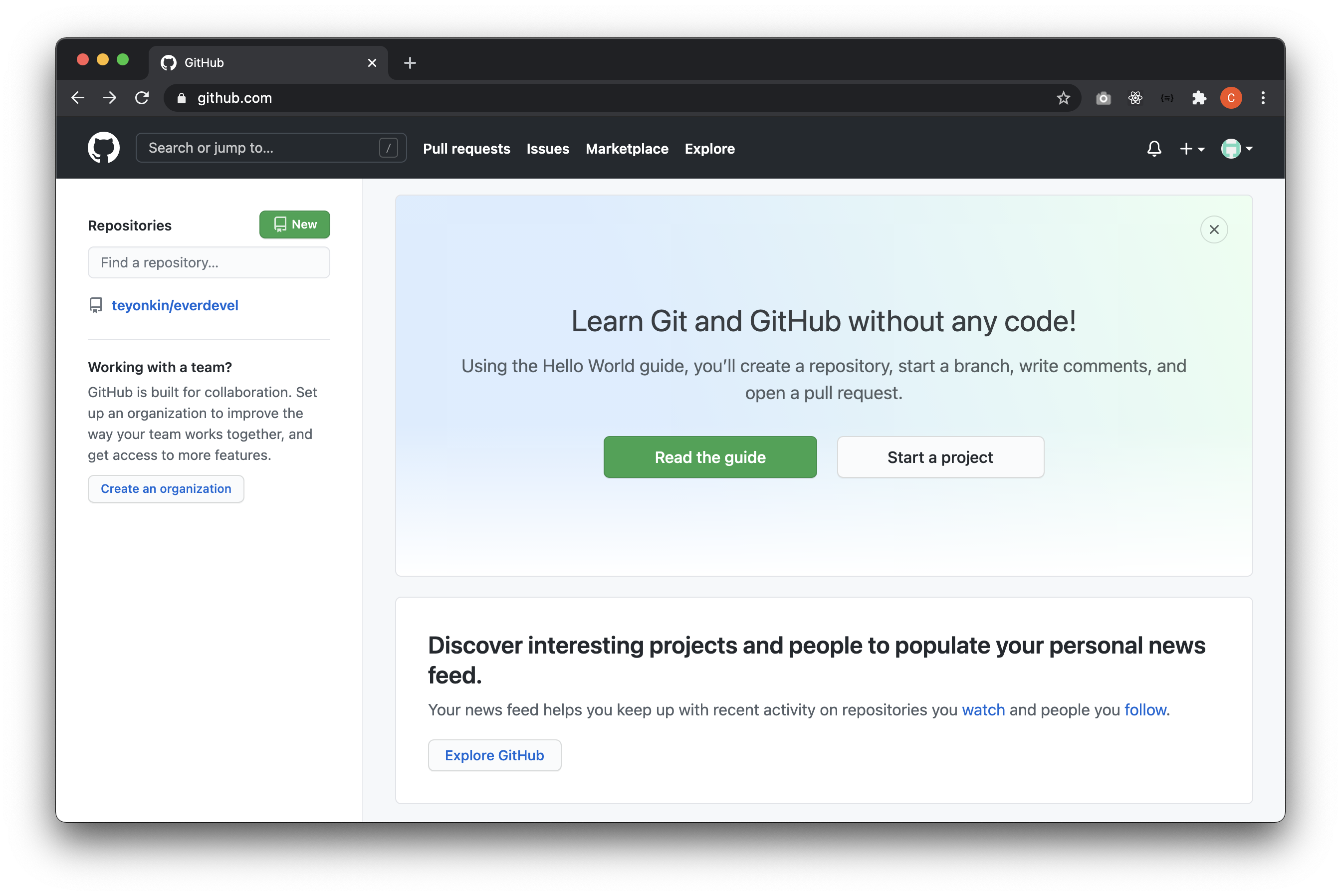Open the Chrome profile C avatar

[1231, 98]
